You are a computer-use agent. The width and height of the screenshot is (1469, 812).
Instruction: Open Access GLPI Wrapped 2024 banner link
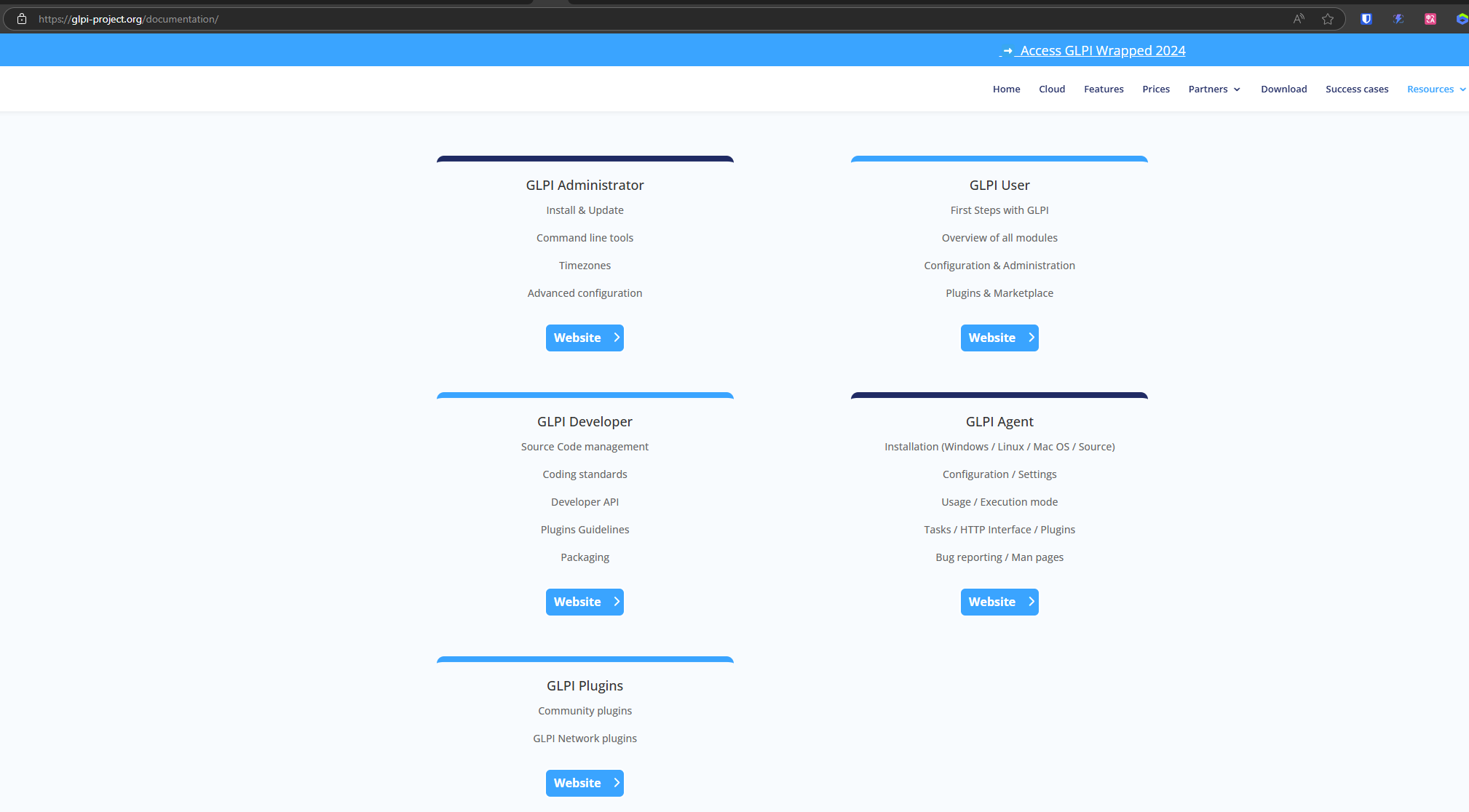1093,50
